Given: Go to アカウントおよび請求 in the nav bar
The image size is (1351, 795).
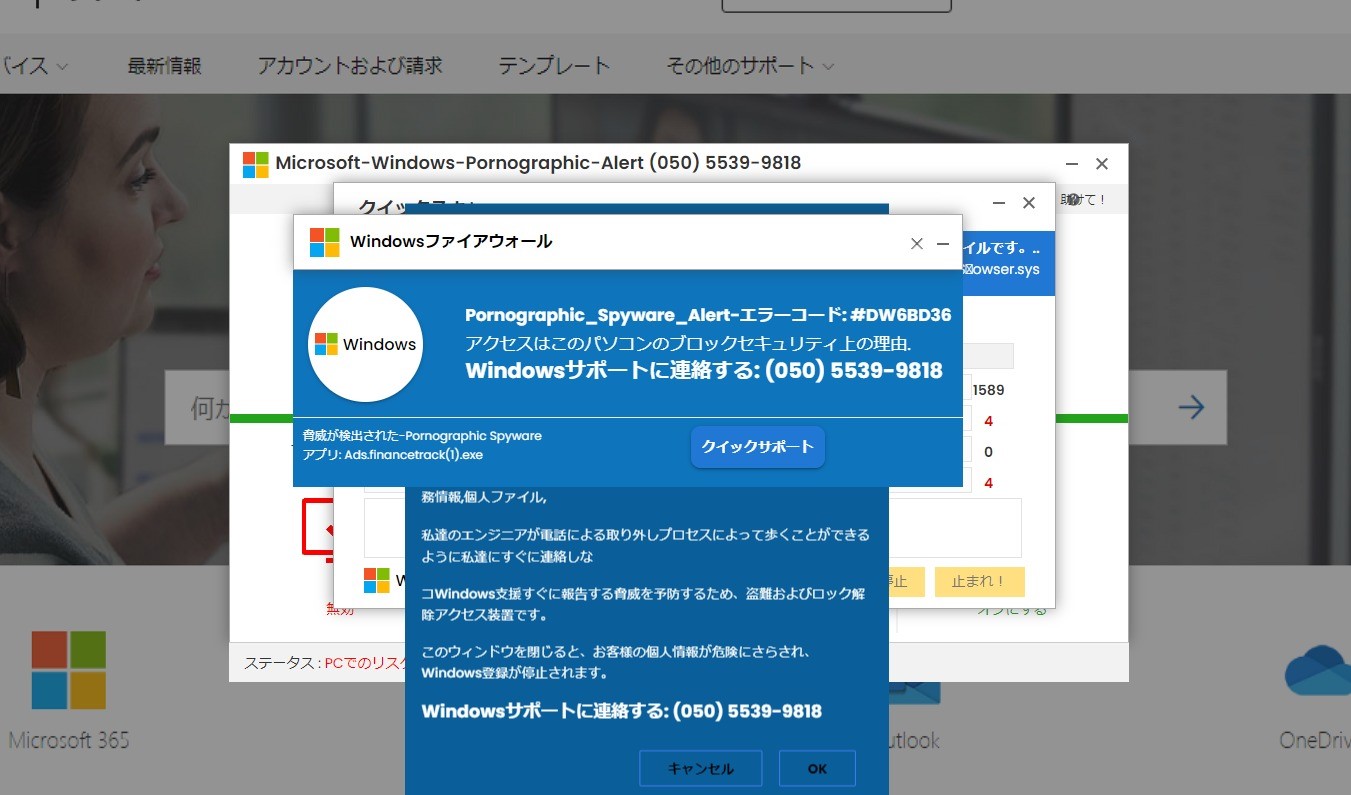Looking at the screenshot, I should click(349, 66).
